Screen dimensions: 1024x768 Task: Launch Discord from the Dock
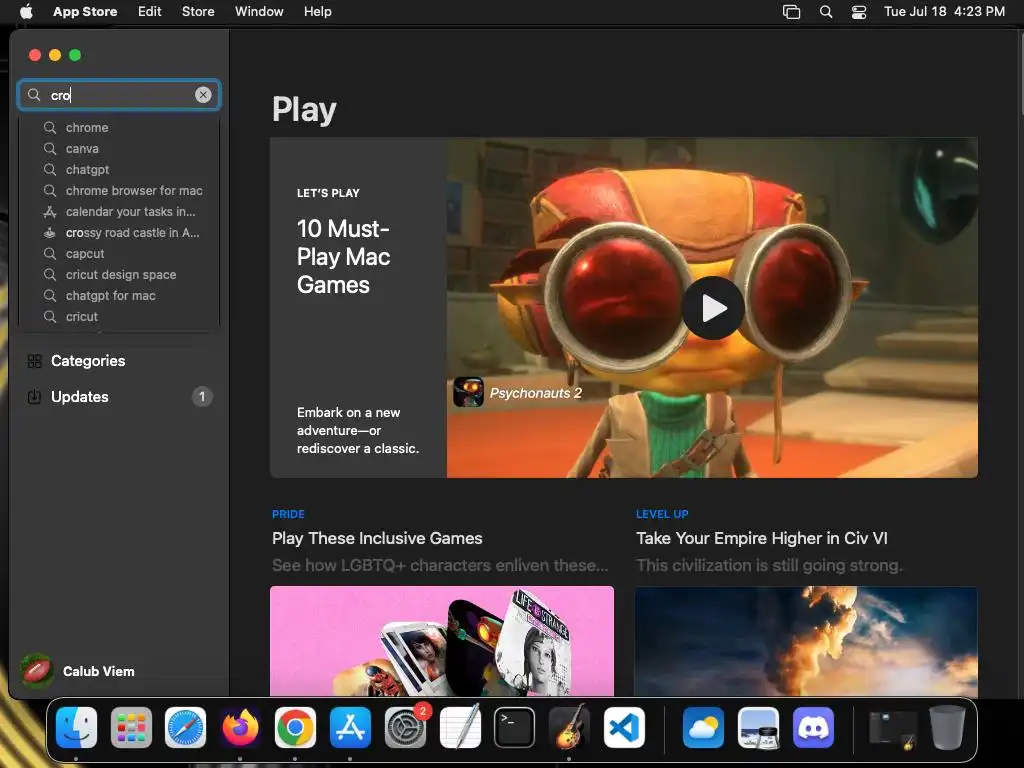(813, 727)
